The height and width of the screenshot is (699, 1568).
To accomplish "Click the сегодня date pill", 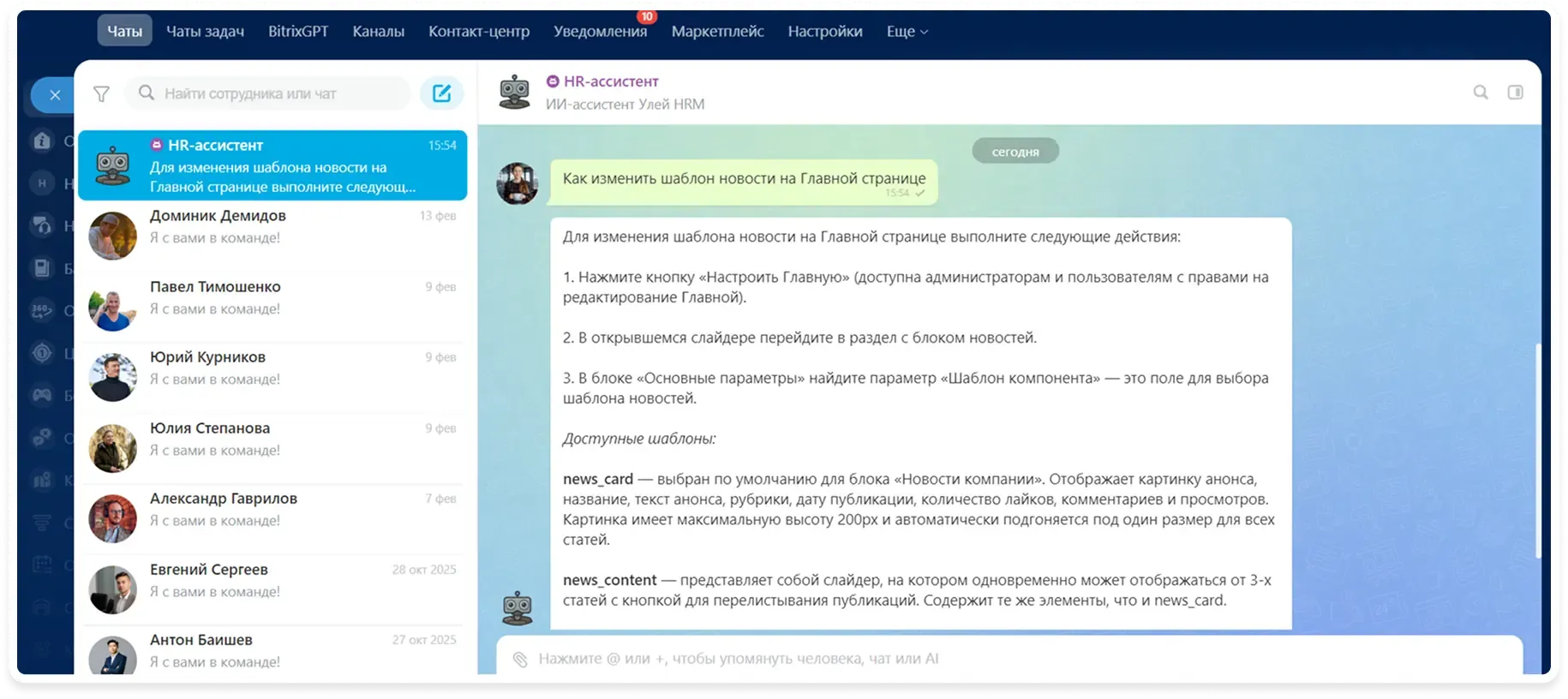I will pos(1015,152).
